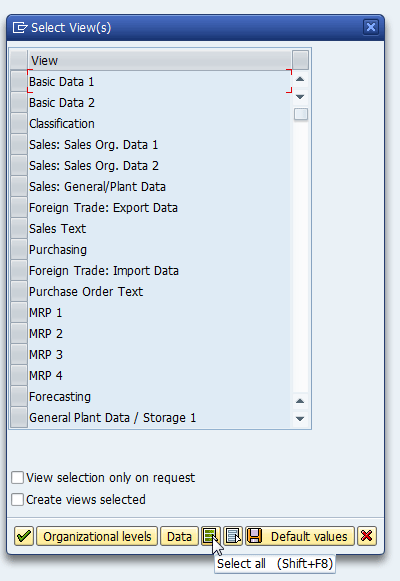Click the green checkmark continue icon
Screen dimensions: 400x581
tap(24, 536)
